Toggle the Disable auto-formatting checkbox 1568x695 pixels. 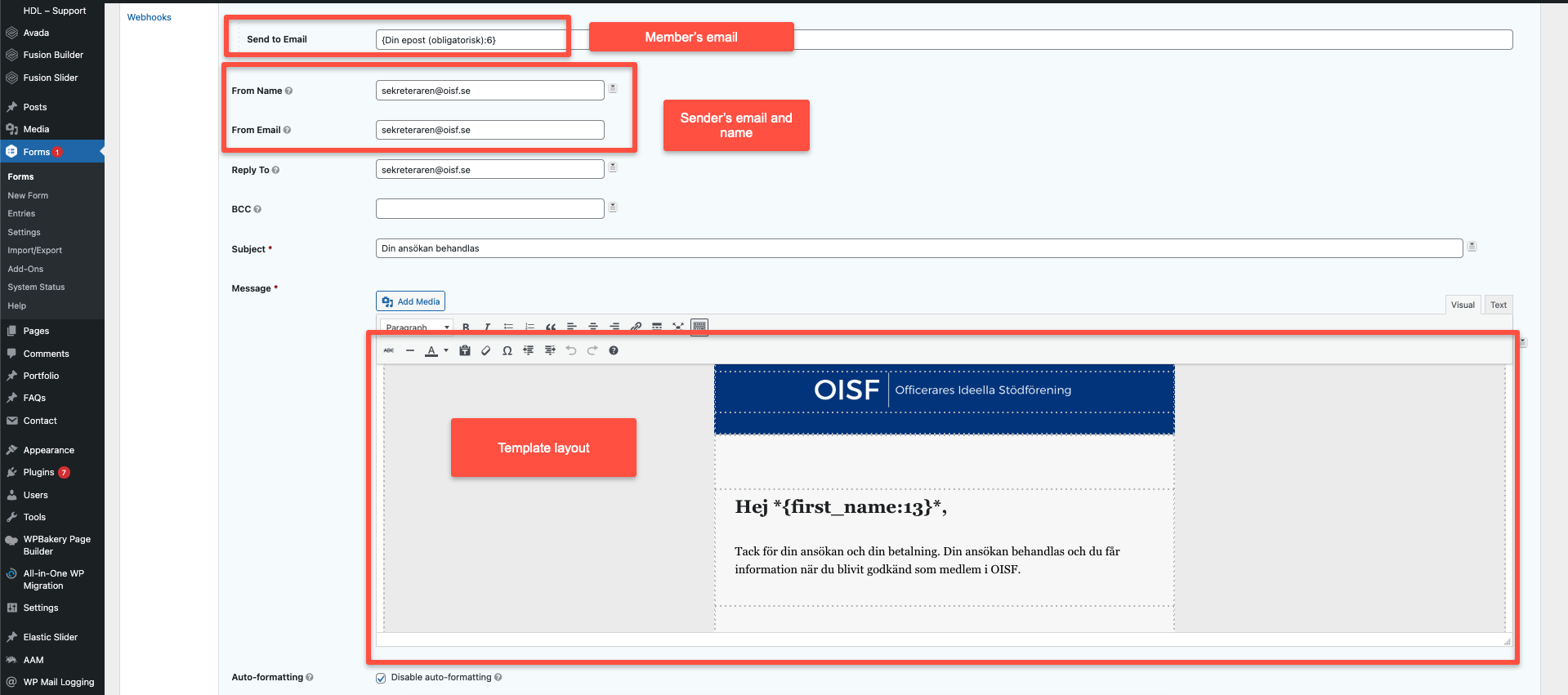pyautogui.click(x=381, y=678)
